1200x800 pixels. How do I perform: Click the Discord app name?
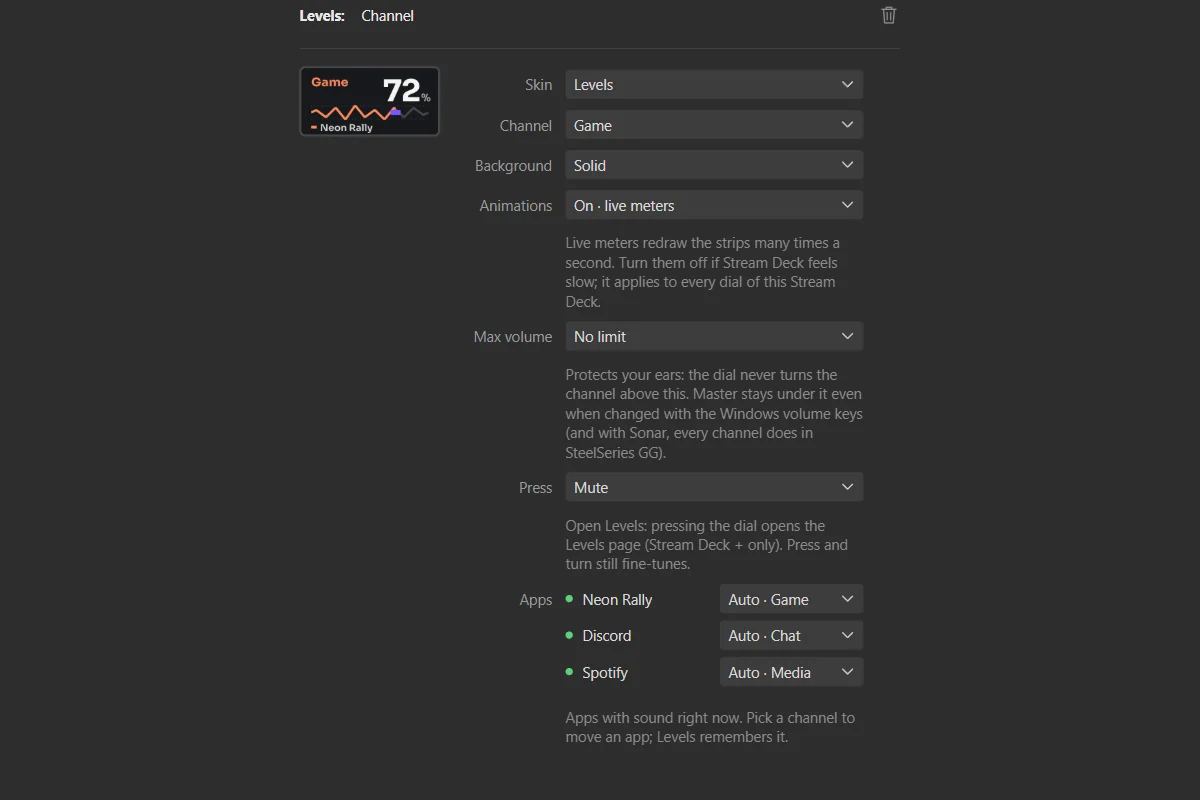[607, 636]
